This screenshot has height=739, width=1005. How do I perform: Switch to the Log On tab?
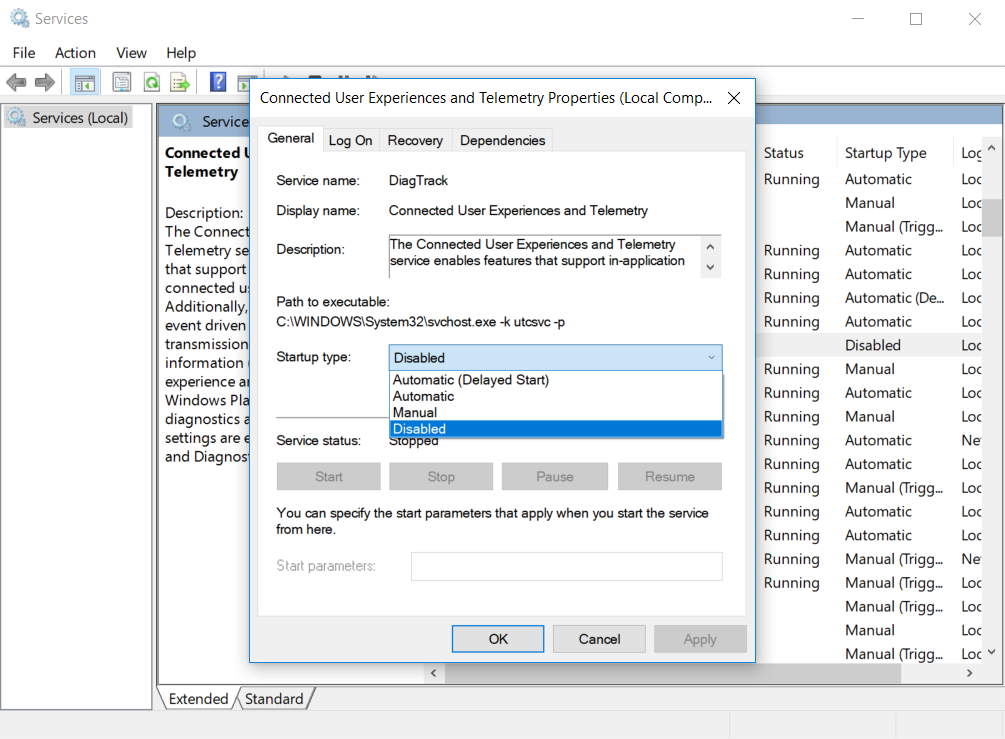(350, 140)
